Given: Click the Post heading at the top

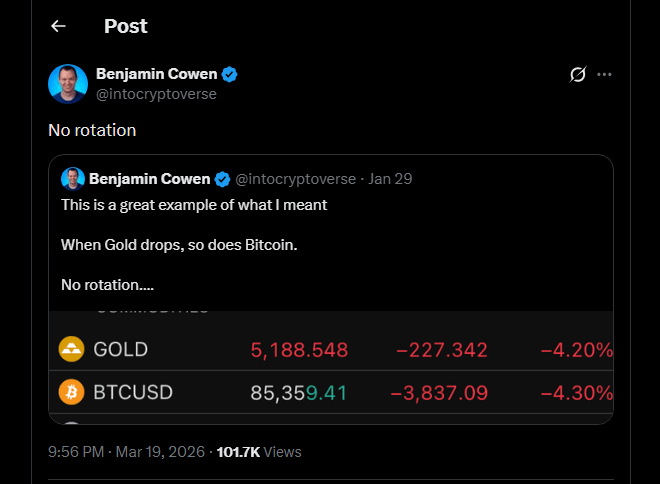Looking at the screenshot, I should pyautogui.click(x=125, y=26).
